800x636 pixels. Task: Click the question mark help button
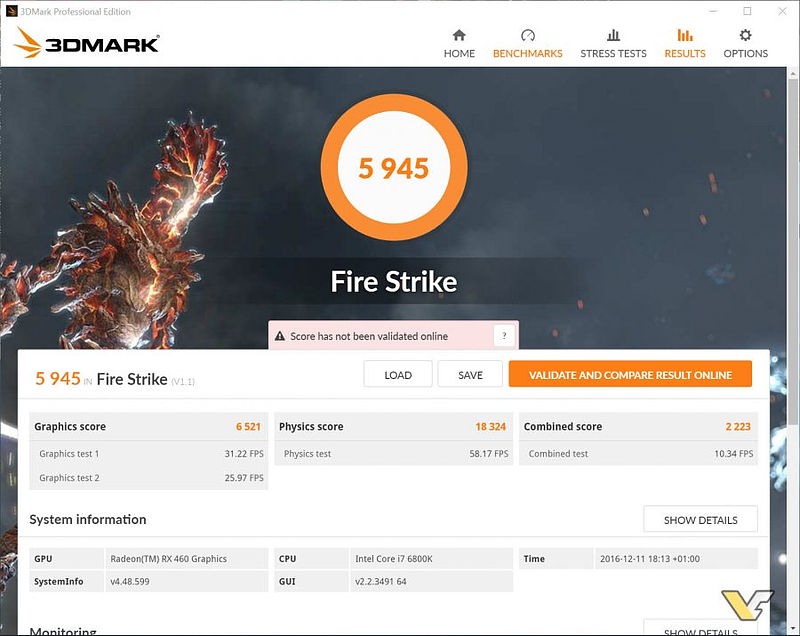pos(504,336)
